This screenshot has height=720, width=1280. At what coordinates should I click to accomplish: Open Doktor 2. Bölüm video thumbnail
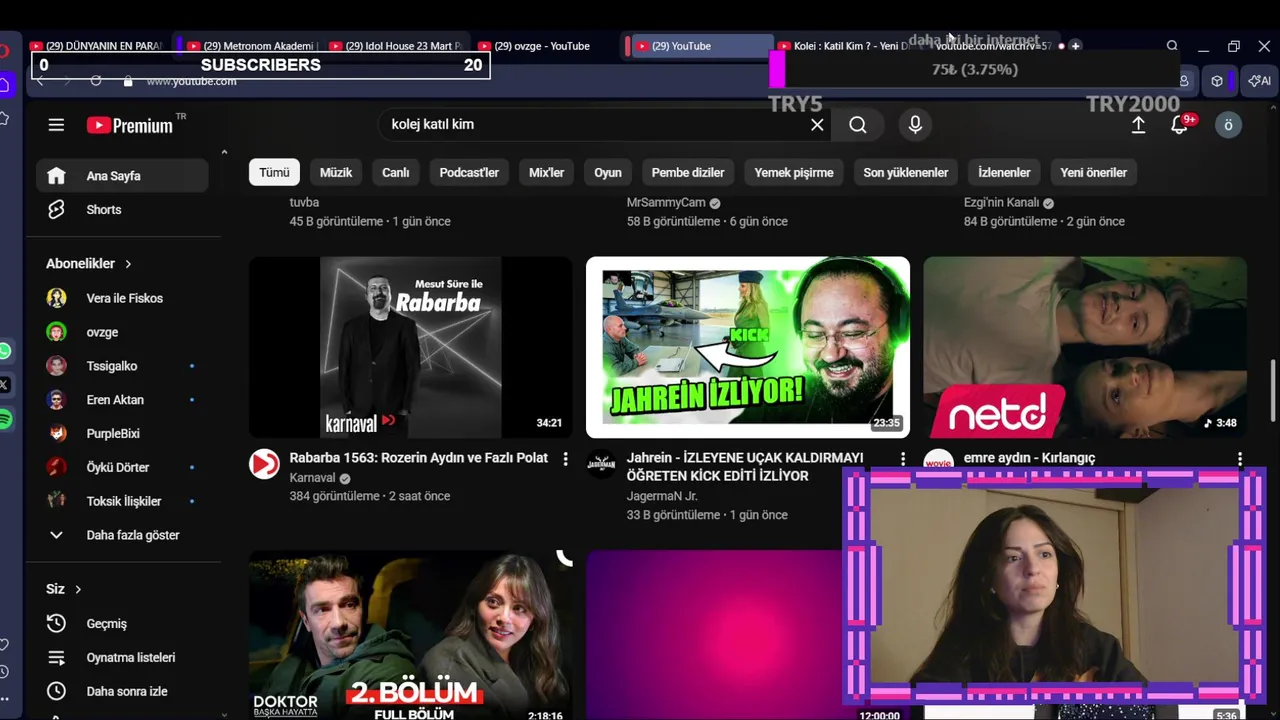pyautogui.click(x=410, y=636)
